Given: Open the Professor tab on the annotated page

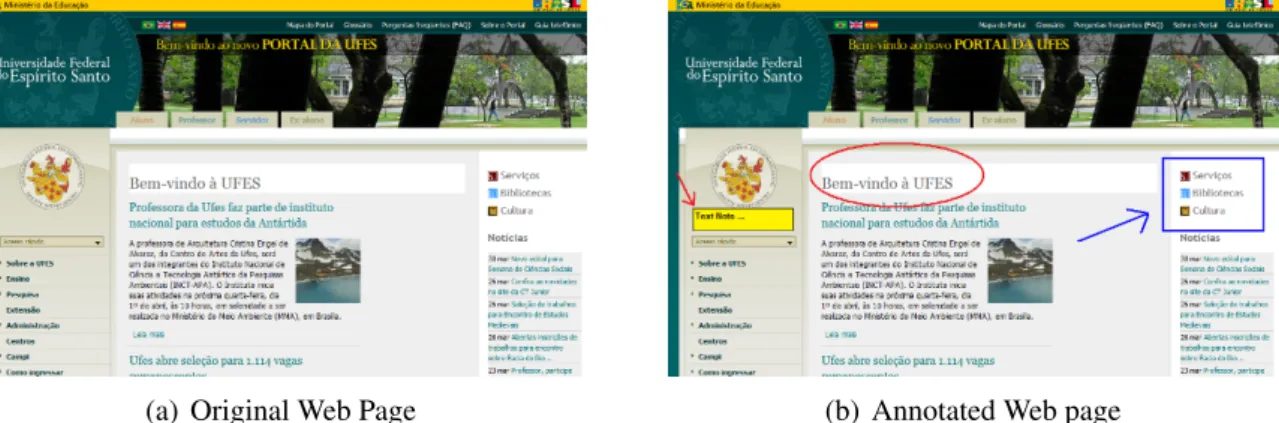Looking at the screenshot, I should (888, 118).
